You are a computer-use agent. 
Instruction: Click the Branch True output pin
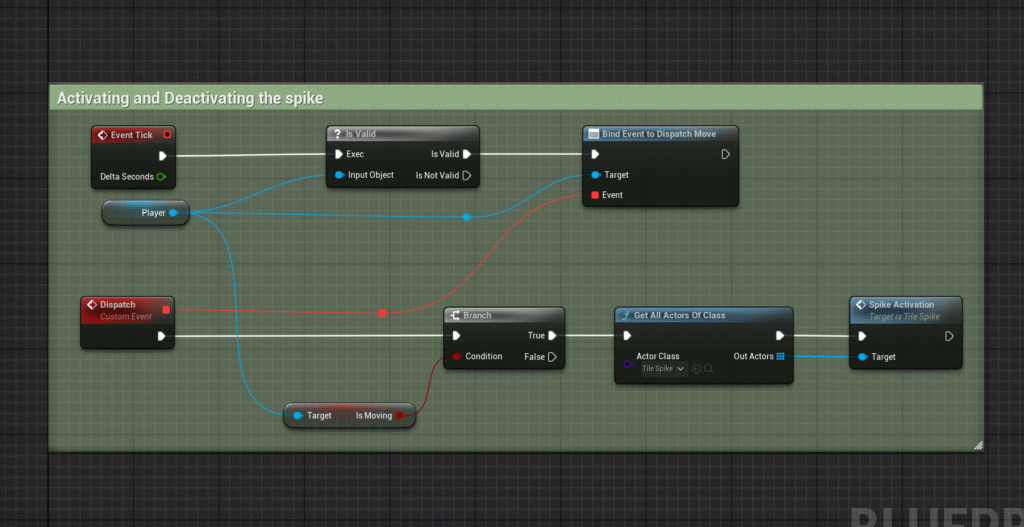coord(552,336)
